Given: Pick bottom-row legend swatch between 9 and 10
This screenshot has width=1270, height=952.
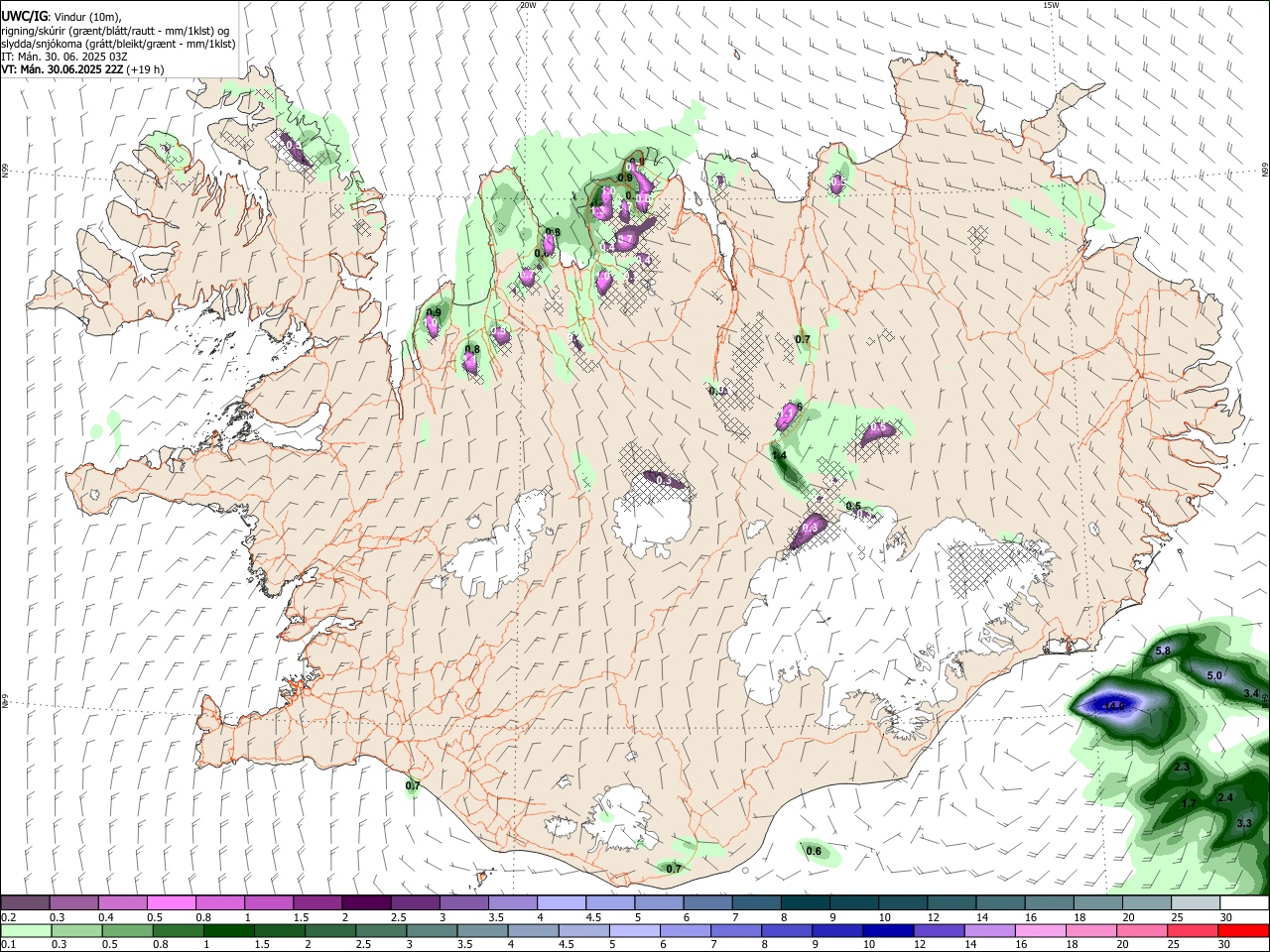Looking at the screenshot, I should 837,930.
